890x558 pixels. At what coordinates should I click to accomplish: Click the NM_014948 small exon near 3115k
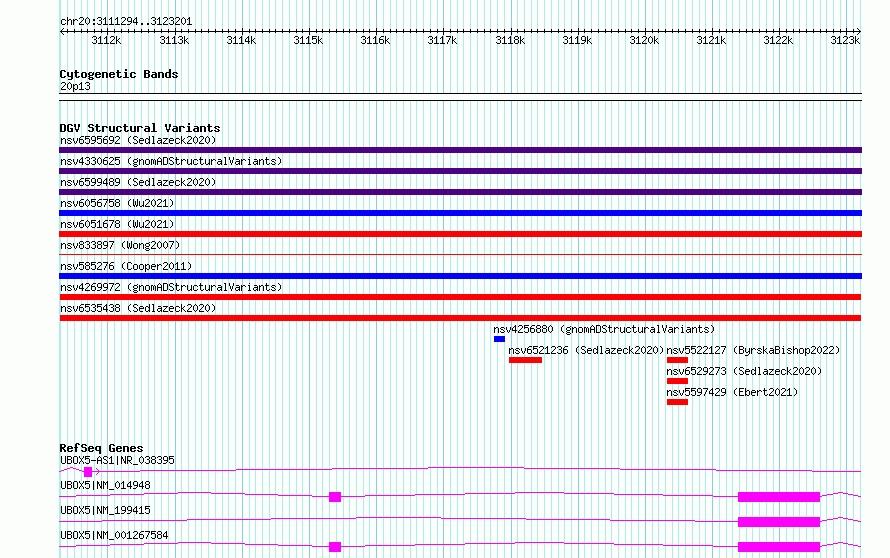(x=335, y=497)
